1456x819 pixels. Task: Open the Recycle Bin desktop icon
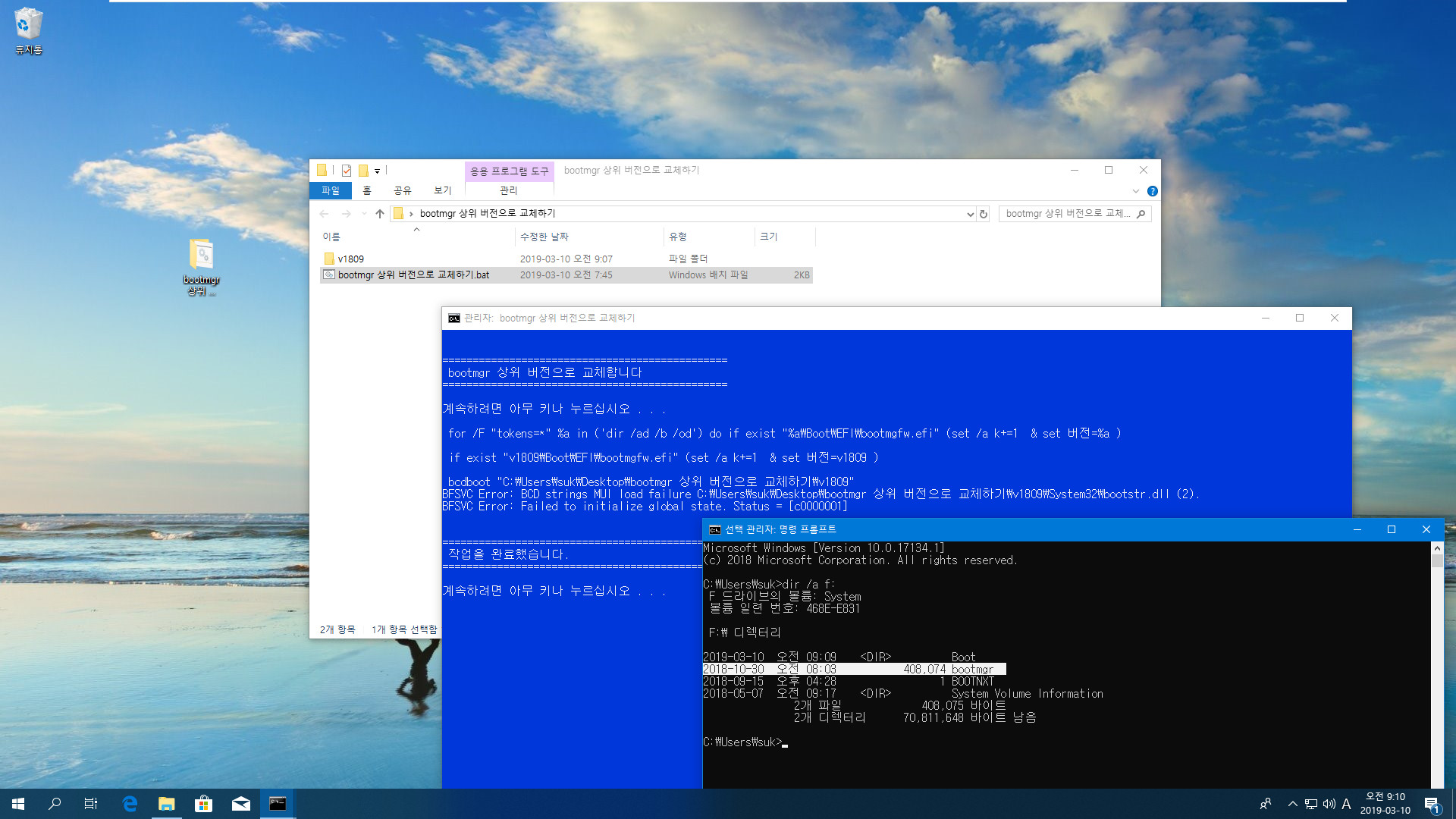(x=28, y=30)
